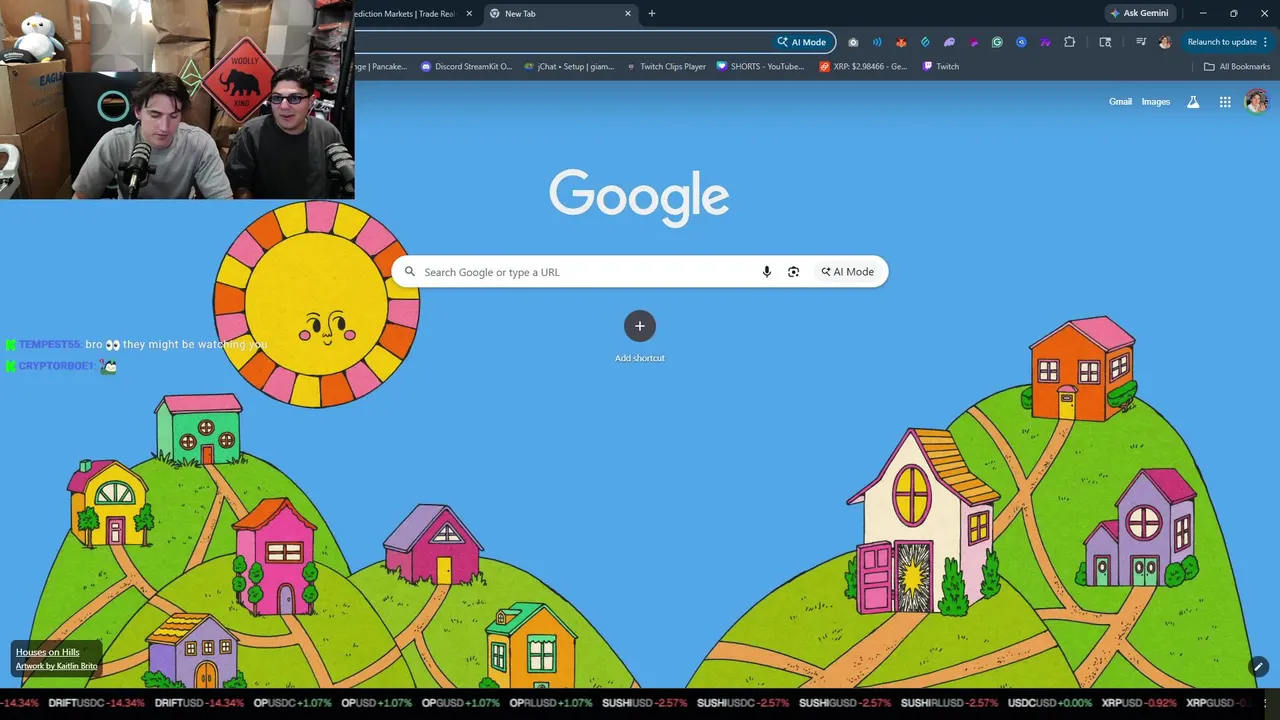Click the chat username CRYPTORBOE1

click(x=57, y=366)
